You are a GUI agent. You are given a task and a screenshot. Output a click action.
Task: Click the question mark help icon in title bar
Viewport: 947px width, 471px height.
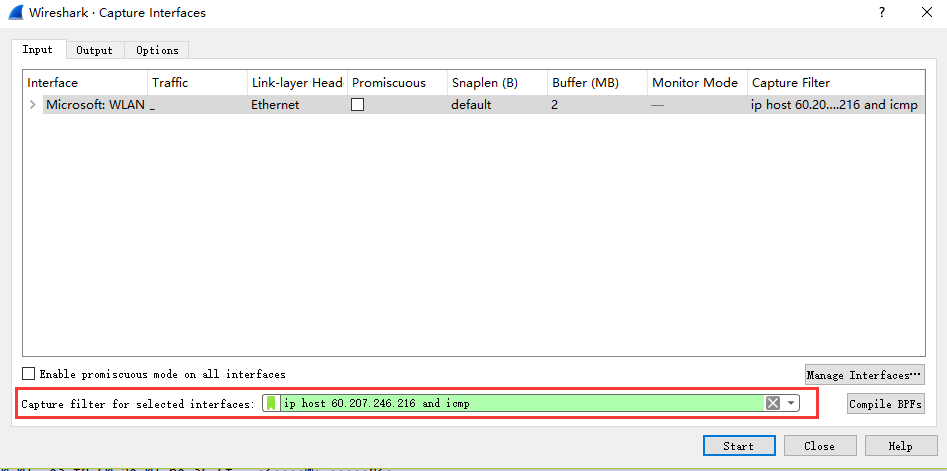point(881,13)
